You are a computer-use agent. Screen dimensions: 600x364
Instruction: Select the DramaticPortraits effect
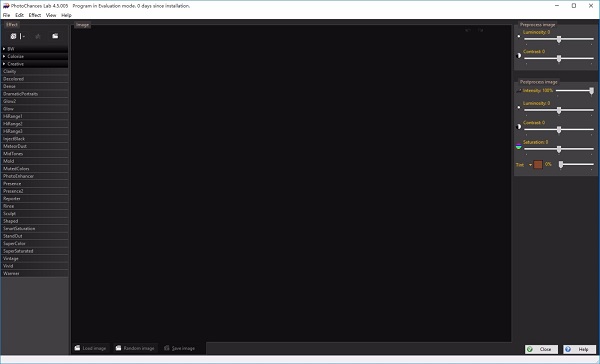tap(34, 94)
